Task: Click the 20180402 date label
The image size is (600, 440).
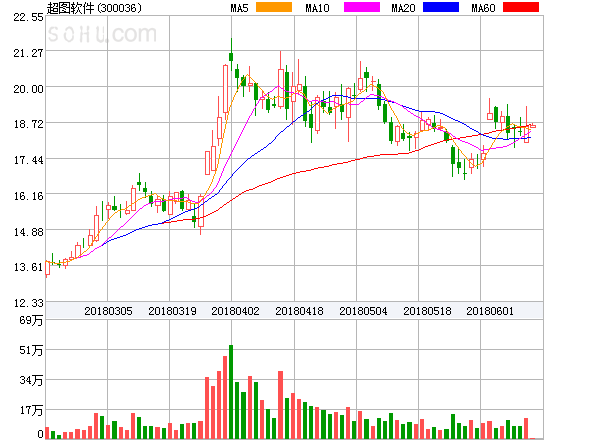Action: tap(235, 311)
